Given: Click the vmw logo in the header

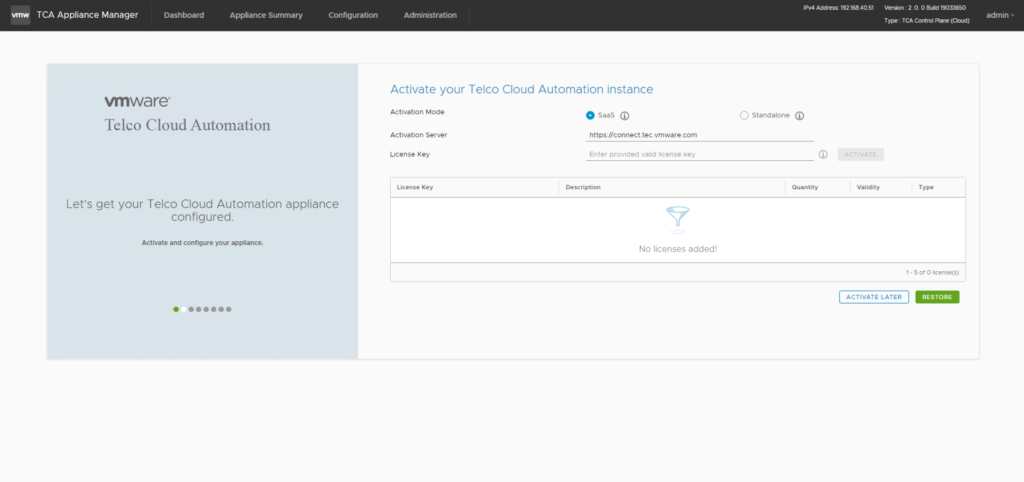Looking at the screenshot, I should pos(20,15).
